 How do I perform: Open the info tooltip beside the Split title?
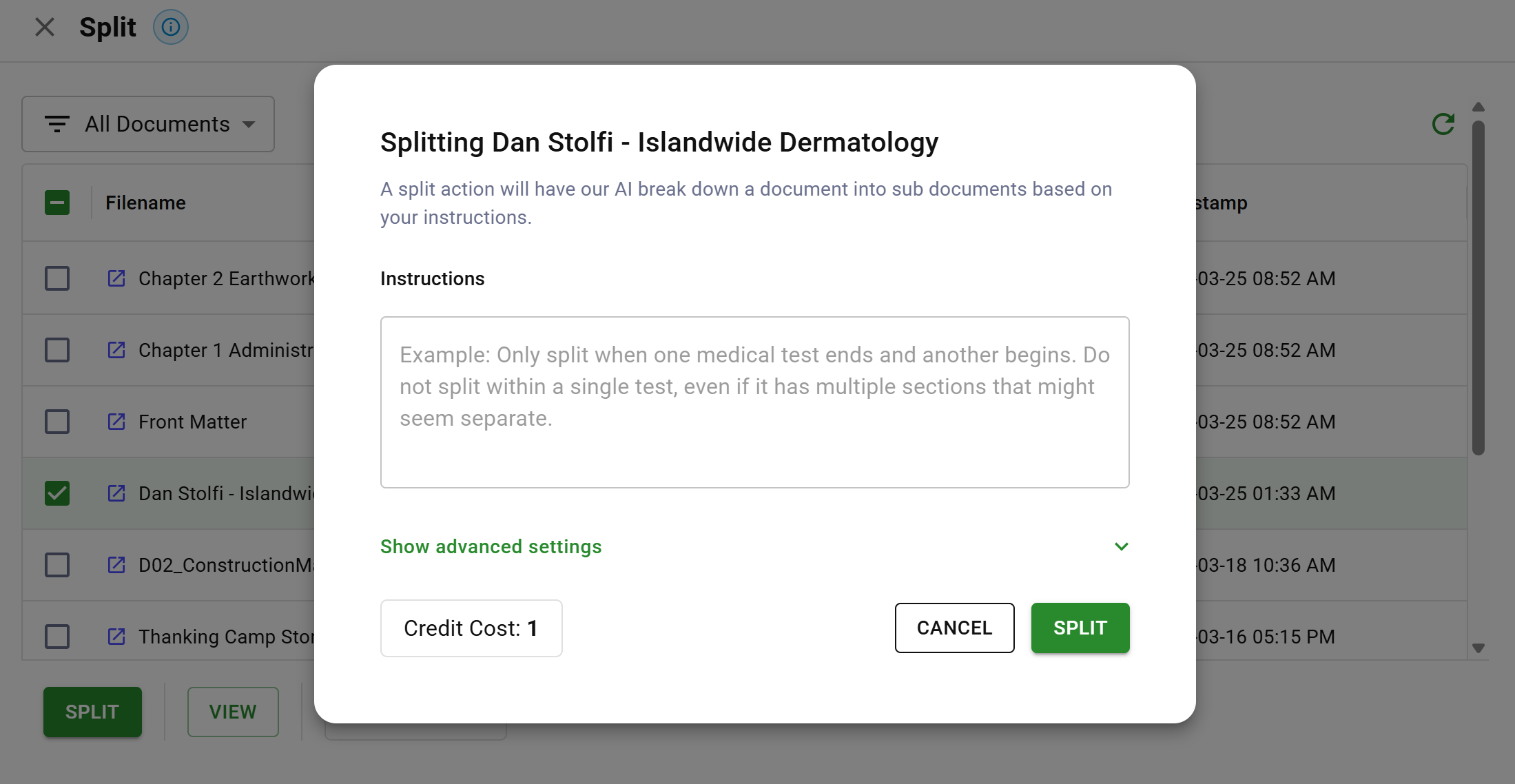[169, 27]
